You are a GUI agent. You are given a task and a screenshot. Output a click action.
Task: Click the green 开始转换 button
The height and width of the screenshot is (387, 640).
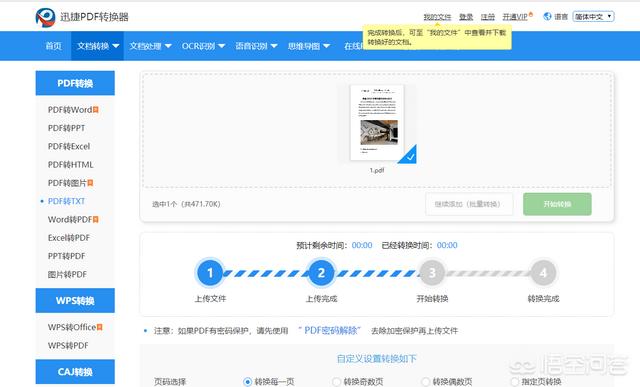[557, 204]
